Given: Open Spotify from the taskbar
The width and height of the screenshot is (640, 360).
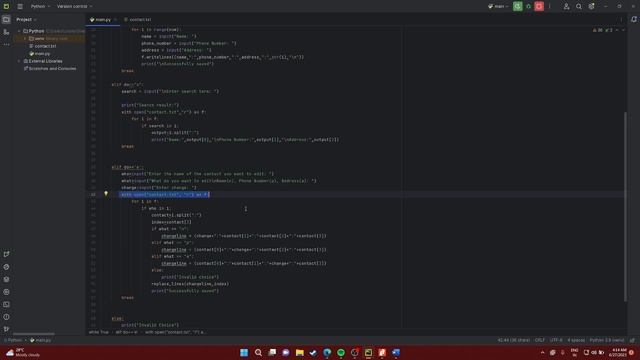Looking at the screenshot, I should (341, 352).
